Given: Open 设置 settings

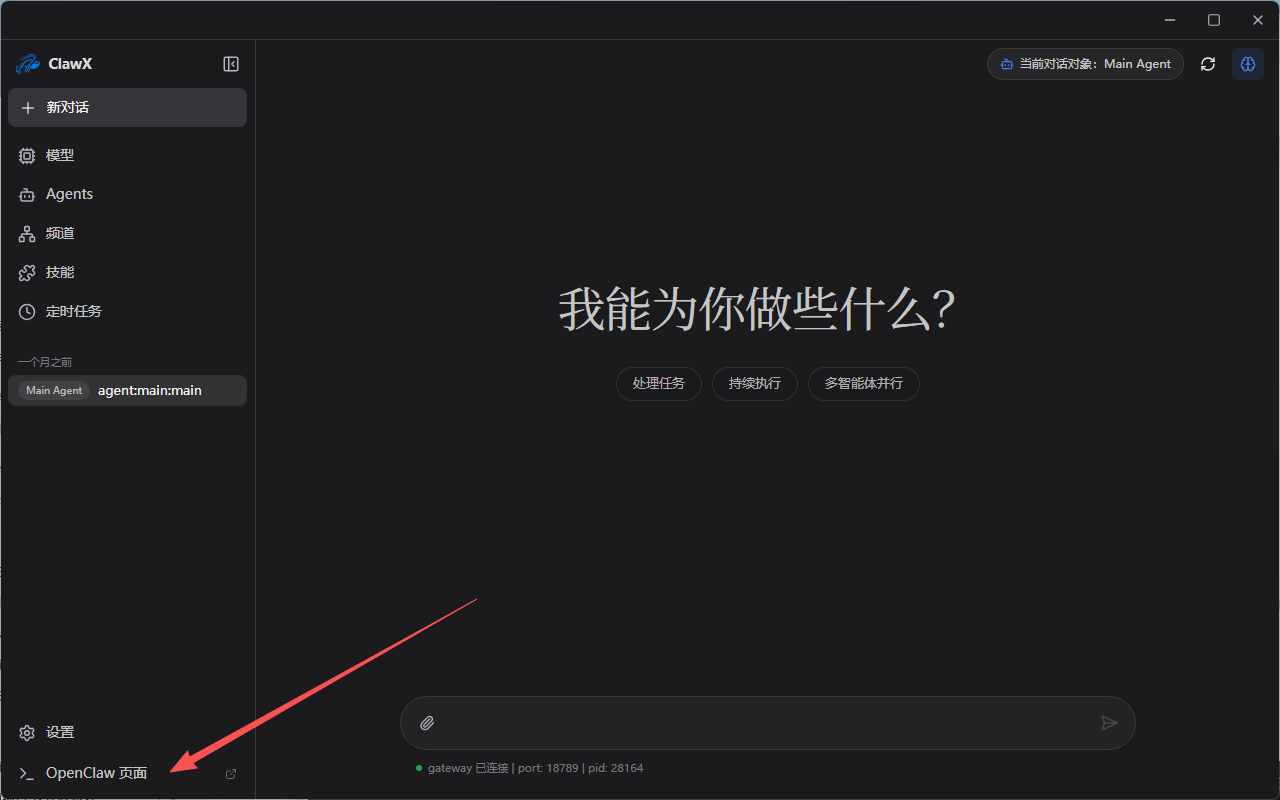Looking at the screenshot, I should coord(60,732).
